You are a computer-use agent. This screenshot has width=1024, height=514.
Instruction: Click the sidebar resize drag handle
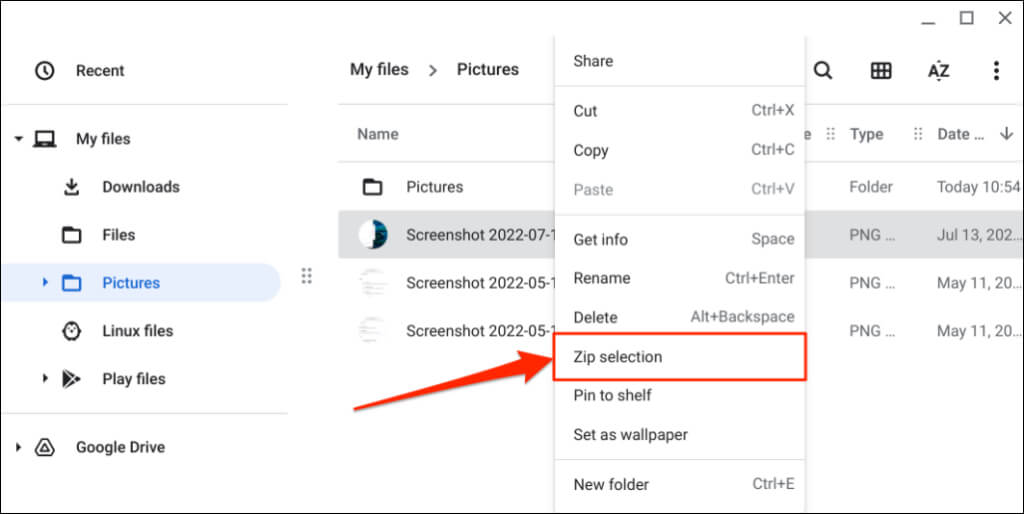307,275
